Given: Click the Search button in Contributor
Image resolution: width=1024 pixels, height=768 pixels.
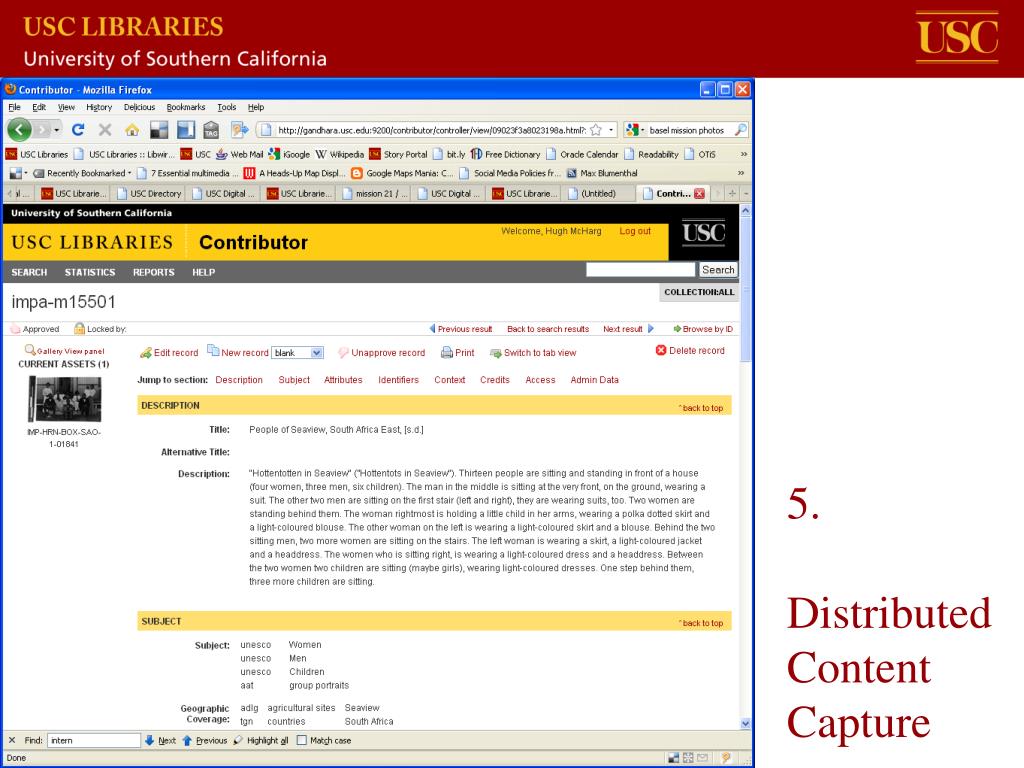Looking at the screenshot, I should 718,270.
